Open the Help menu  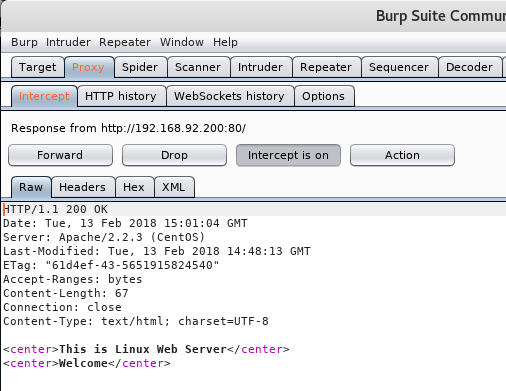(225, 42)
